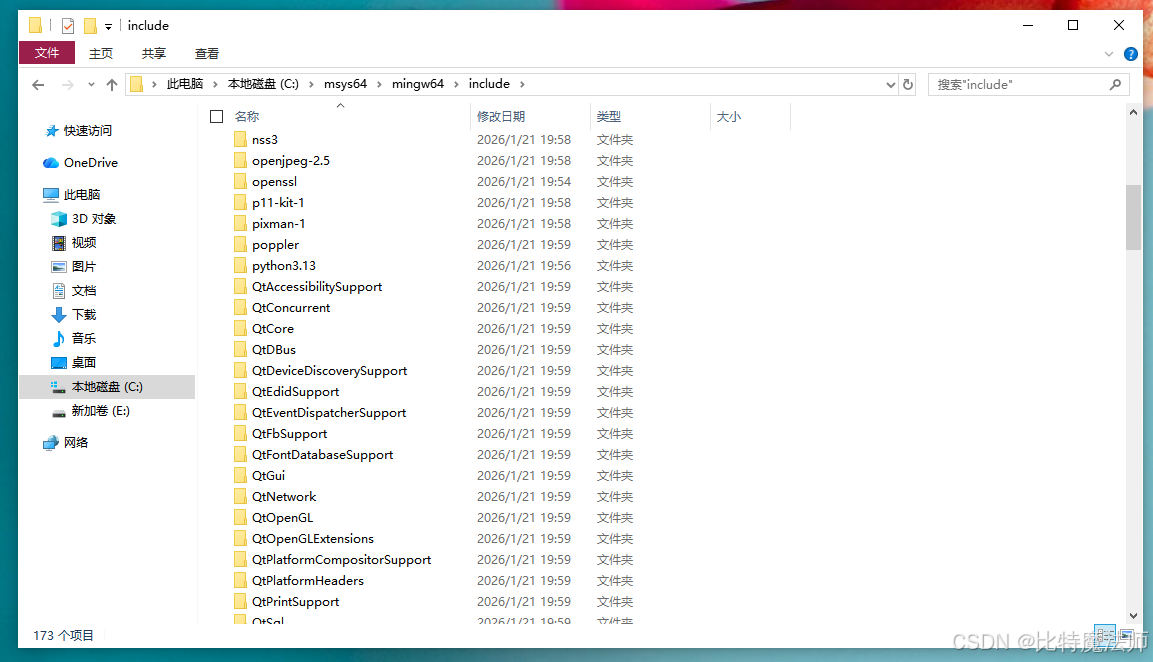Viewport: 1153px width, 662px height.
Task: Open the blue Help icon
Action: [1131, 54]
